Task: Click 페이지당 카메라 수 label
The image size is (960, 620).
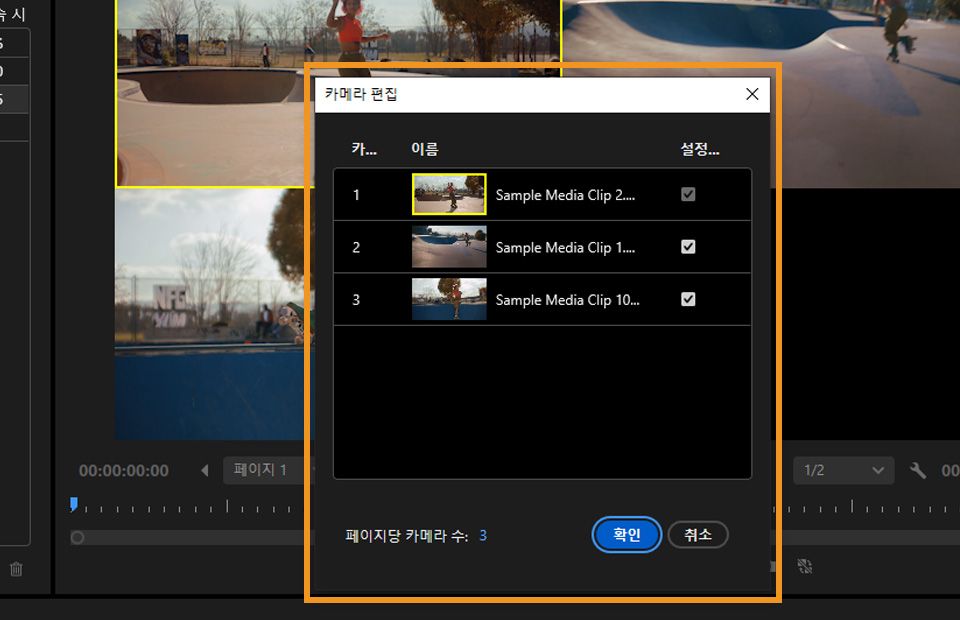Action: [x=407, y=536]
